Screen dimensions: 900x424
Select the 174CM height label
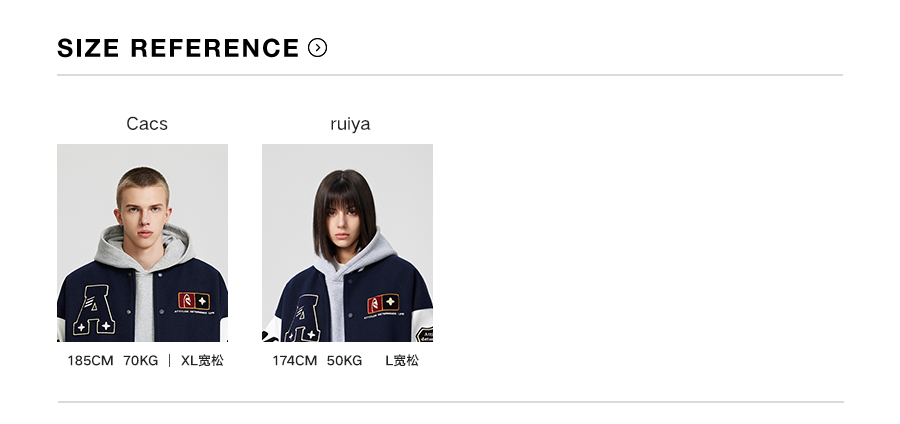pyautogui.click(x=294, y=361)
